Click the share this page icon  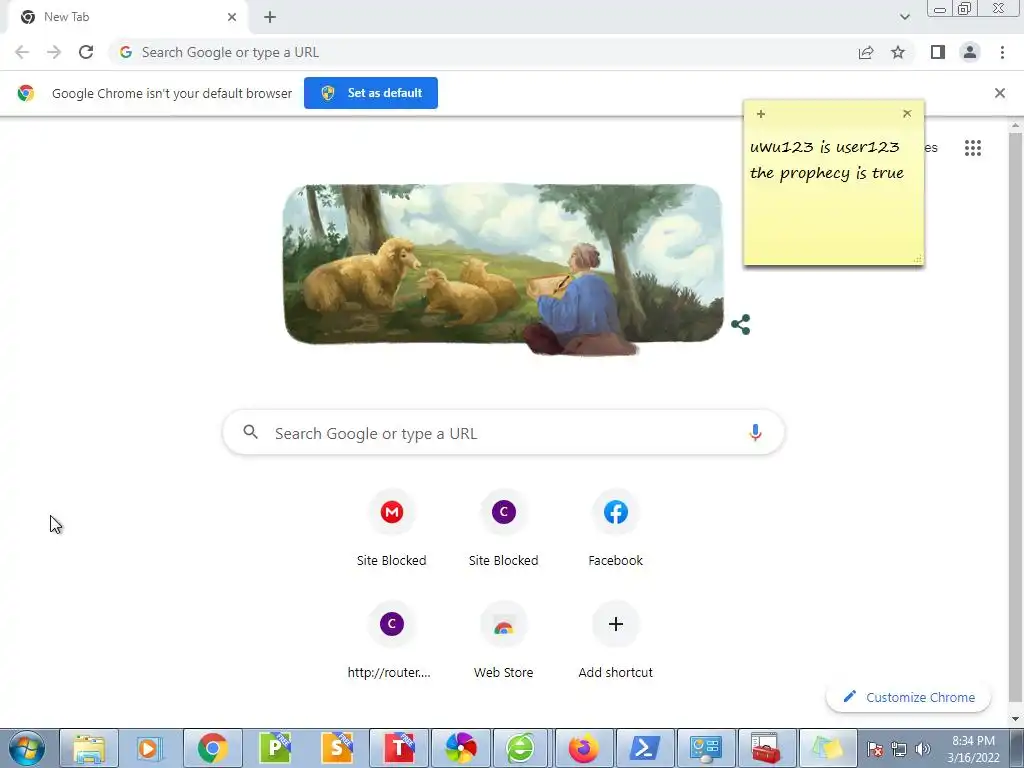(x=866, y=52)
